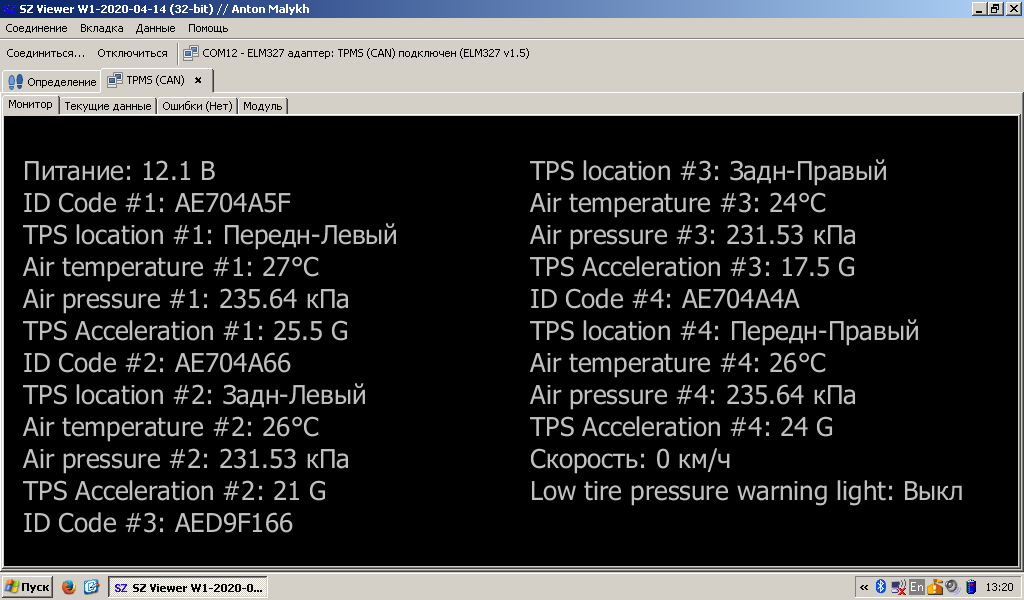The width and height of the screenshot is (1024, 600).
Task: Switch to the Определение tab
Action: coord(52,81)
